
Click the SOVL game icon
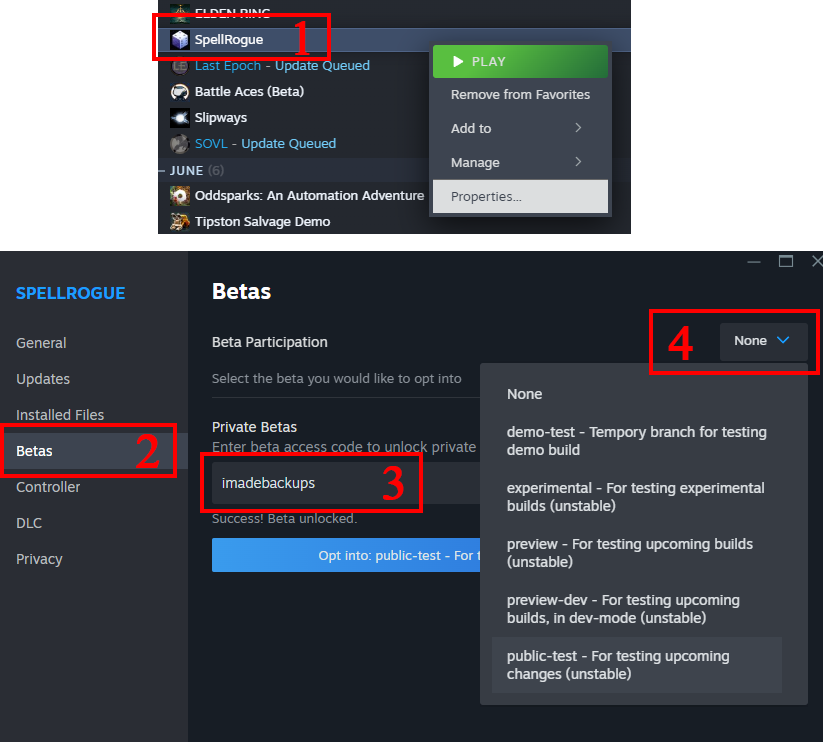coord(180,144)
